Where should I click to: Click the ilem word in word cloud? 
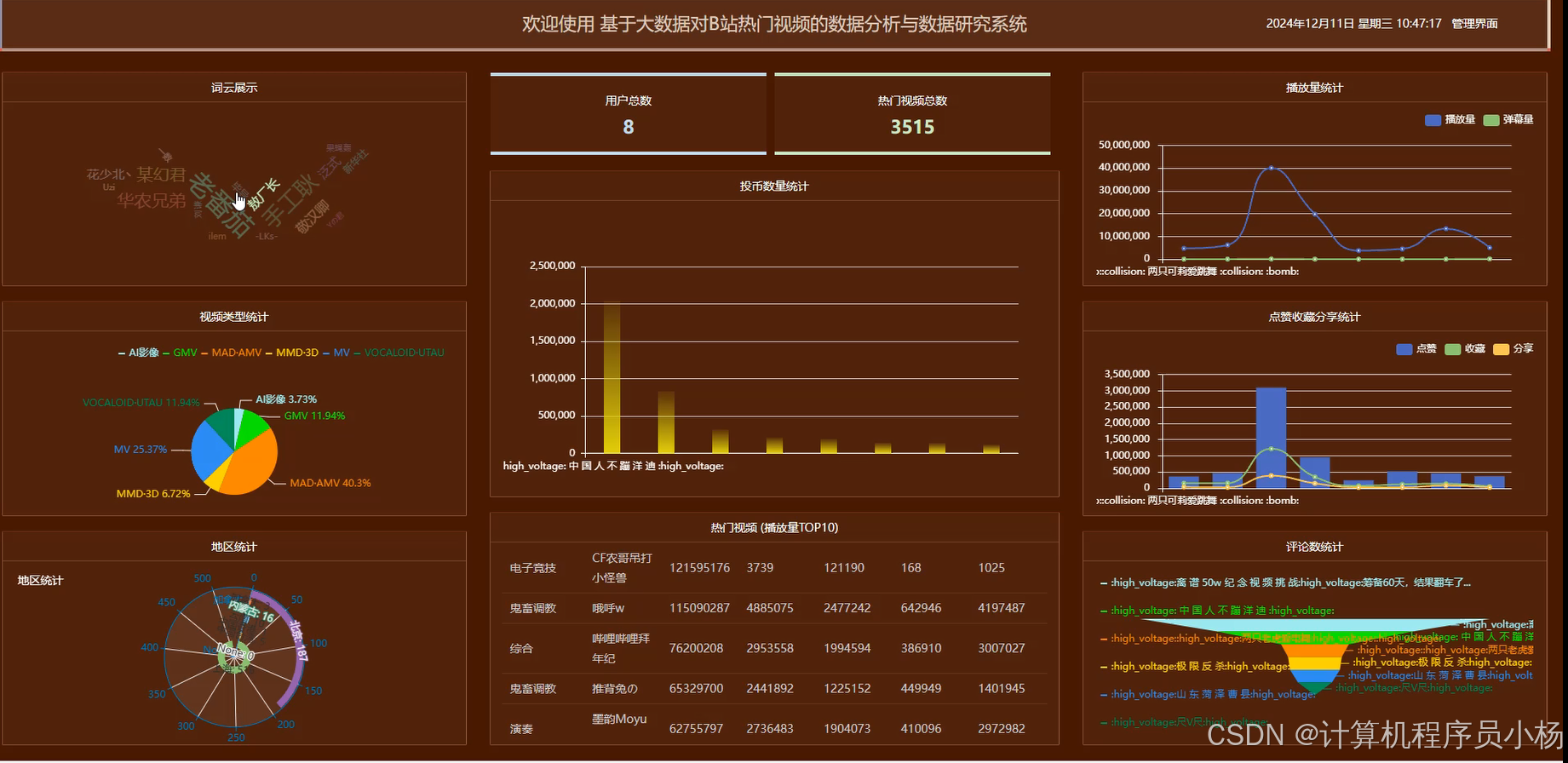[x=217, y=237]
